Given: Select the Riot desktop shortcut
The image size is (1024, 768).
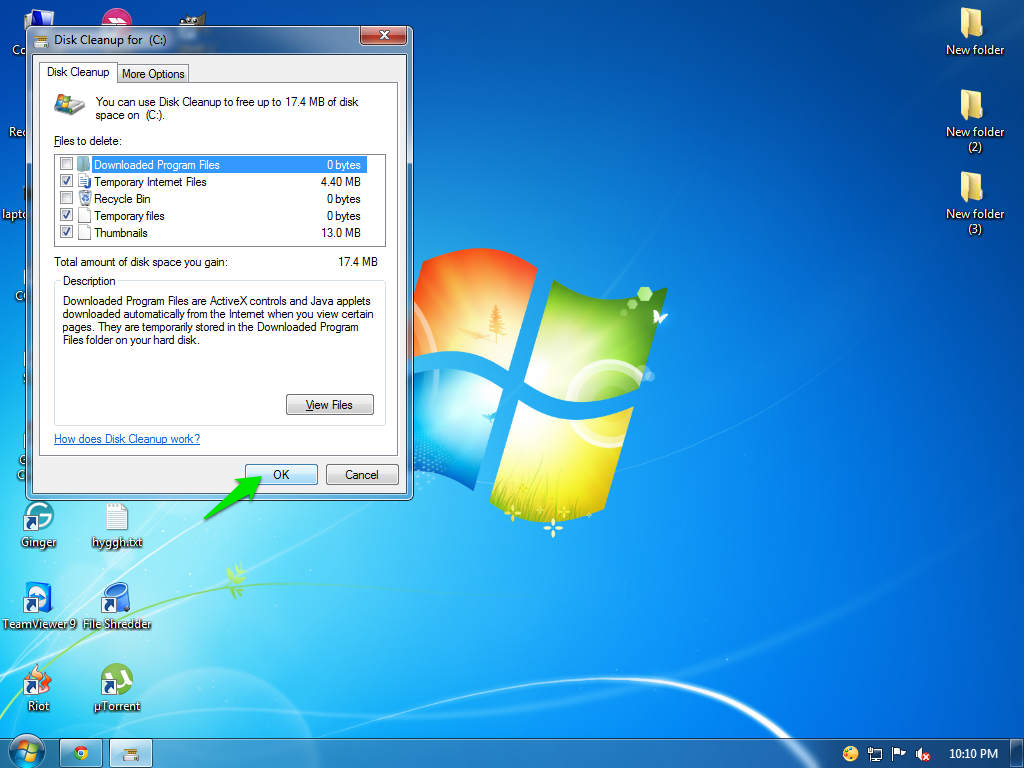Looking at the screenshot, I should click(x=38, y=688).
